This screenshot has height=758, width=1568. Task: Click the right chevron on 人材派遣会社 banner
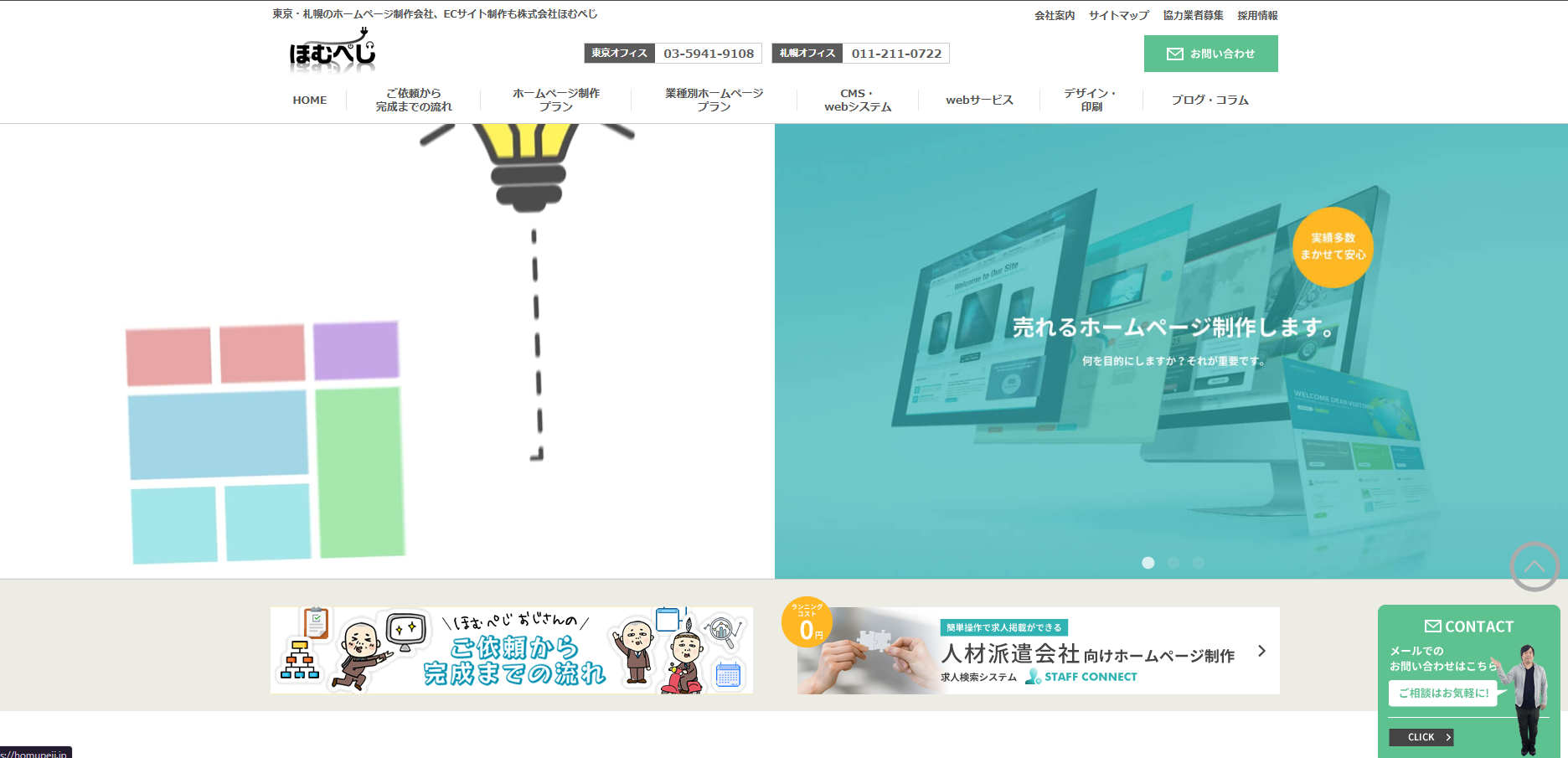(1261, 651)
